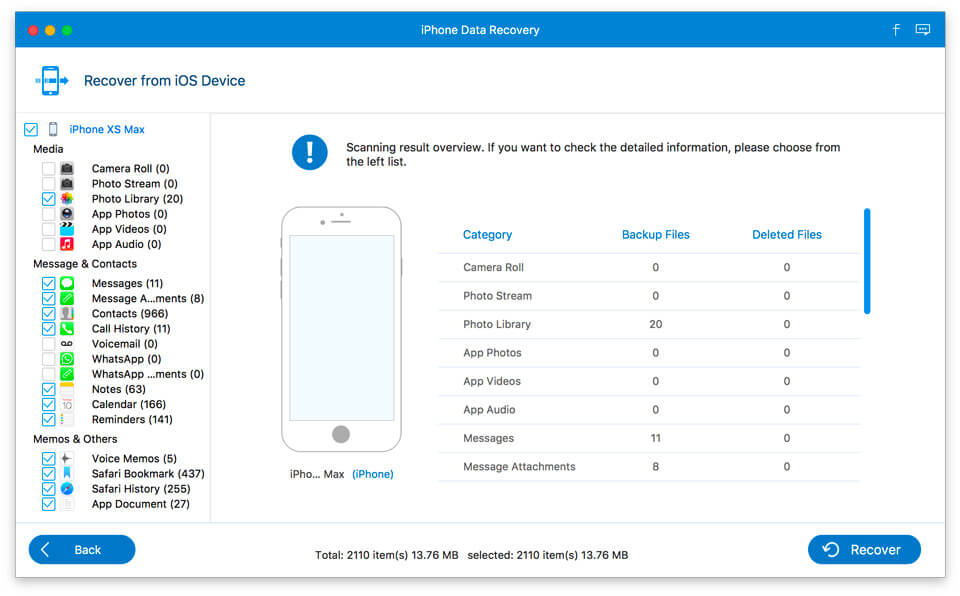Screen dimensions: 960x596
Task: Click the App Photos icon
Action: [67, 214]
